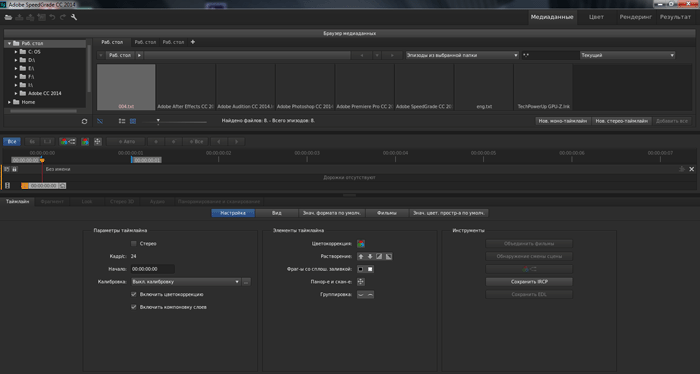Open Эпизоды из выбранной папки dropdown
The height and width of the screenshot is (374, 700).
click(462, 55)
